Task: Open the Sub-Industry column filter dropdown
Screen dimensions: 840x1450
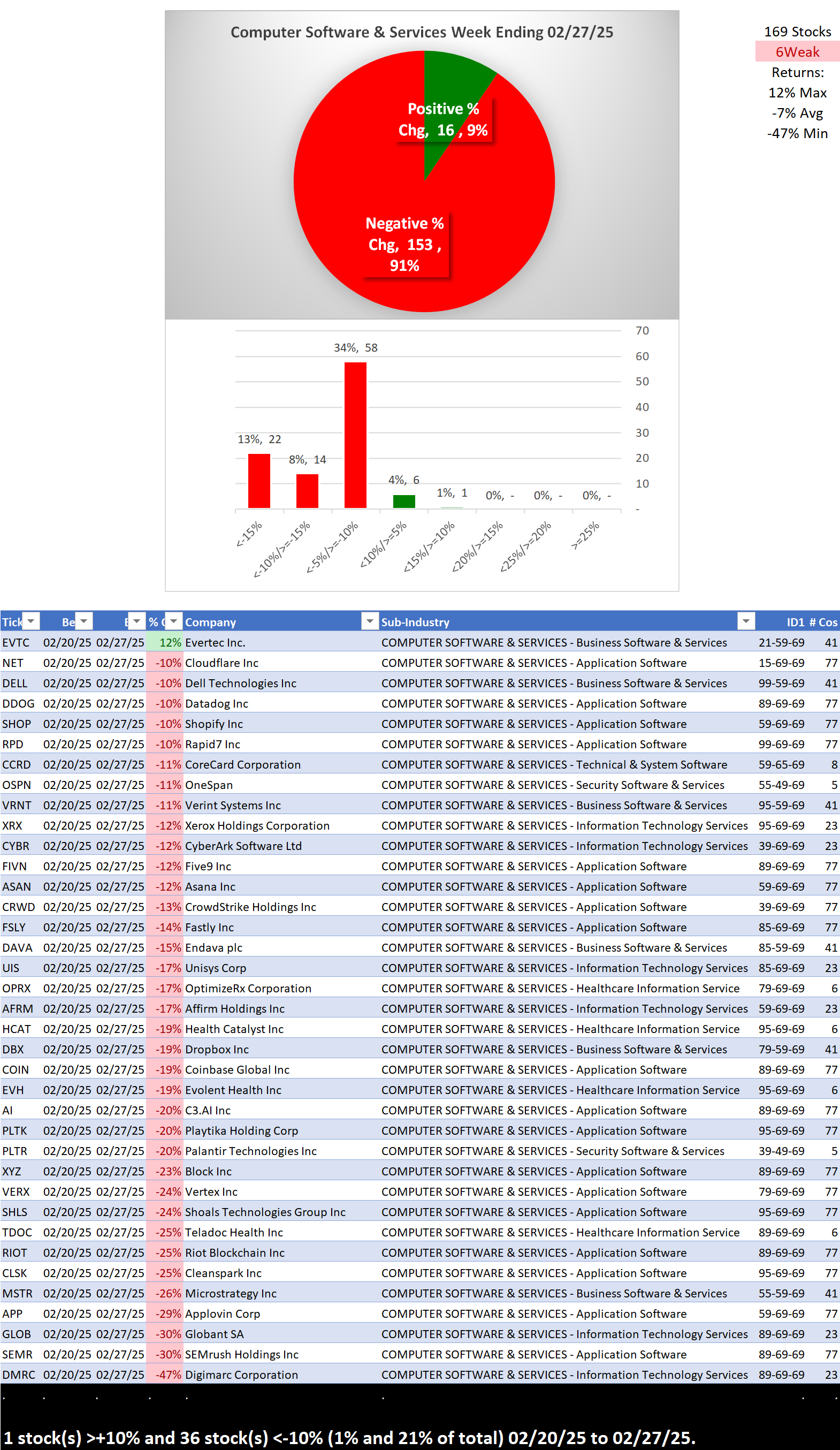Action: pyautogui.click(x=746, y=621)
